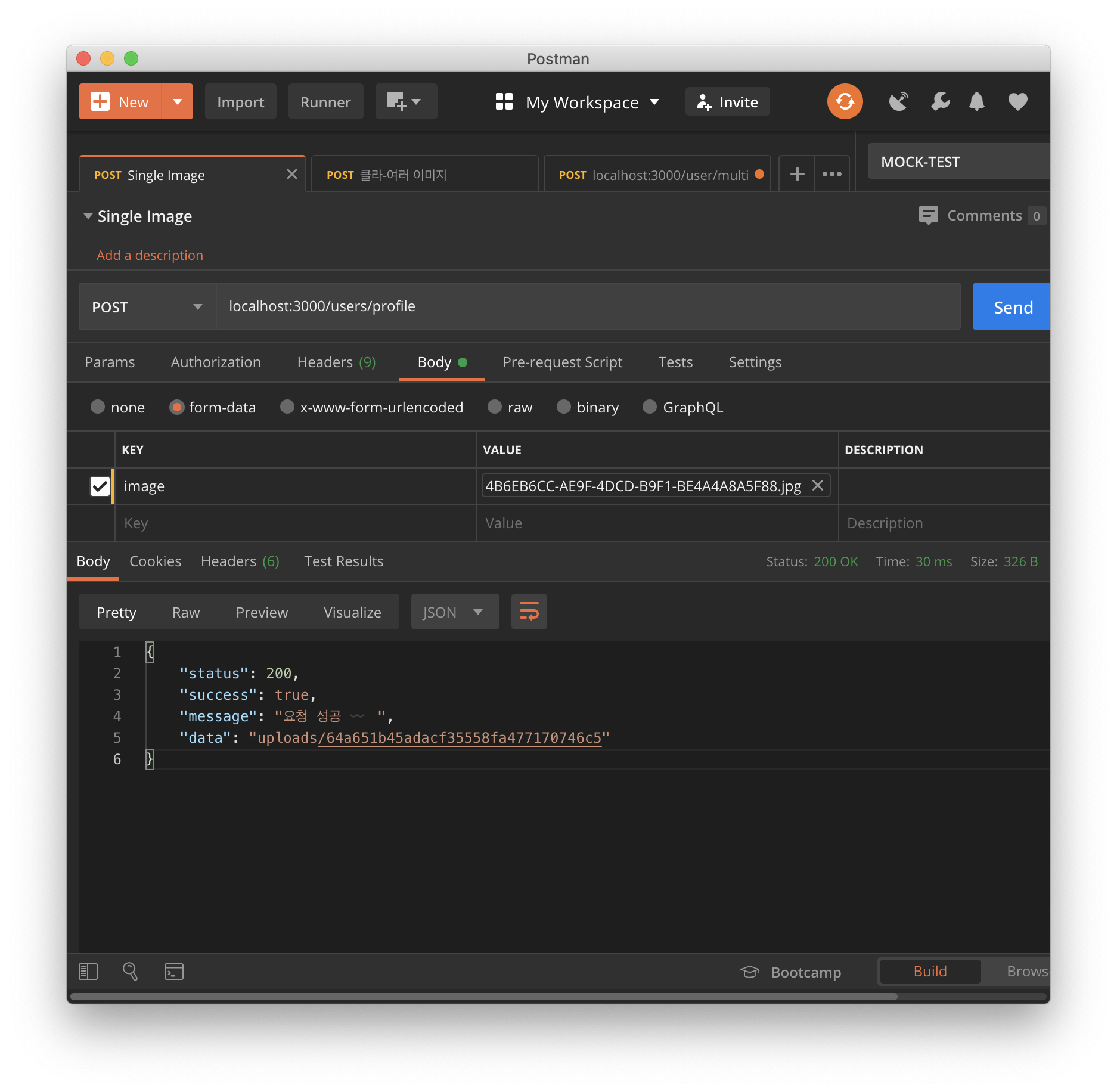
Task: Open the New button dropdown arrow
Action: coord(177,101)
